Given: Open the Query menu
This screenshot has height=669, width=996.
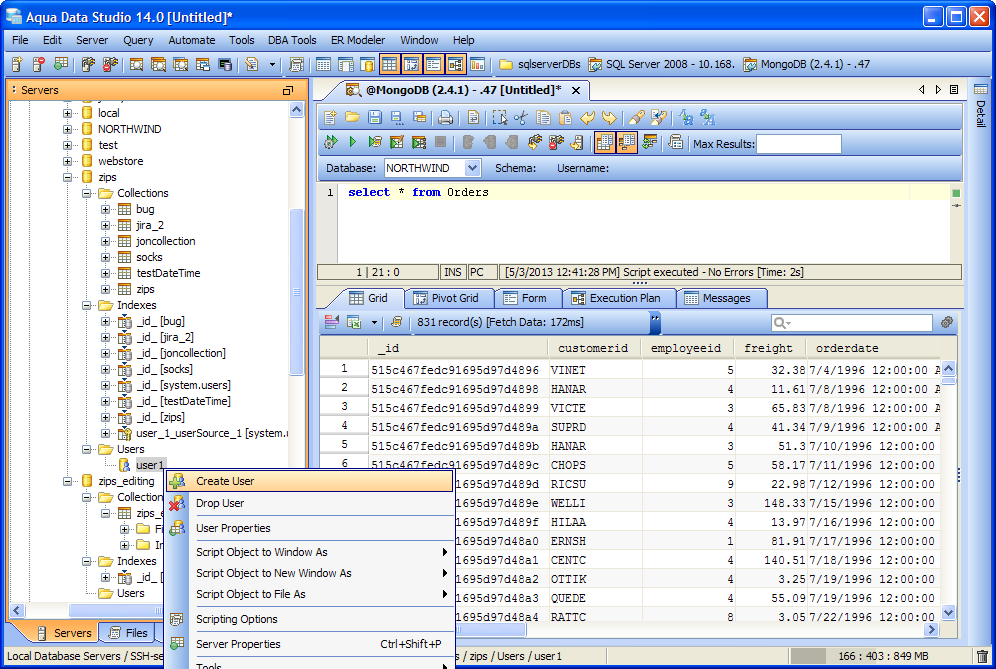Looking at the screenshot, I should pyautogui.click(x=138, y=40).
